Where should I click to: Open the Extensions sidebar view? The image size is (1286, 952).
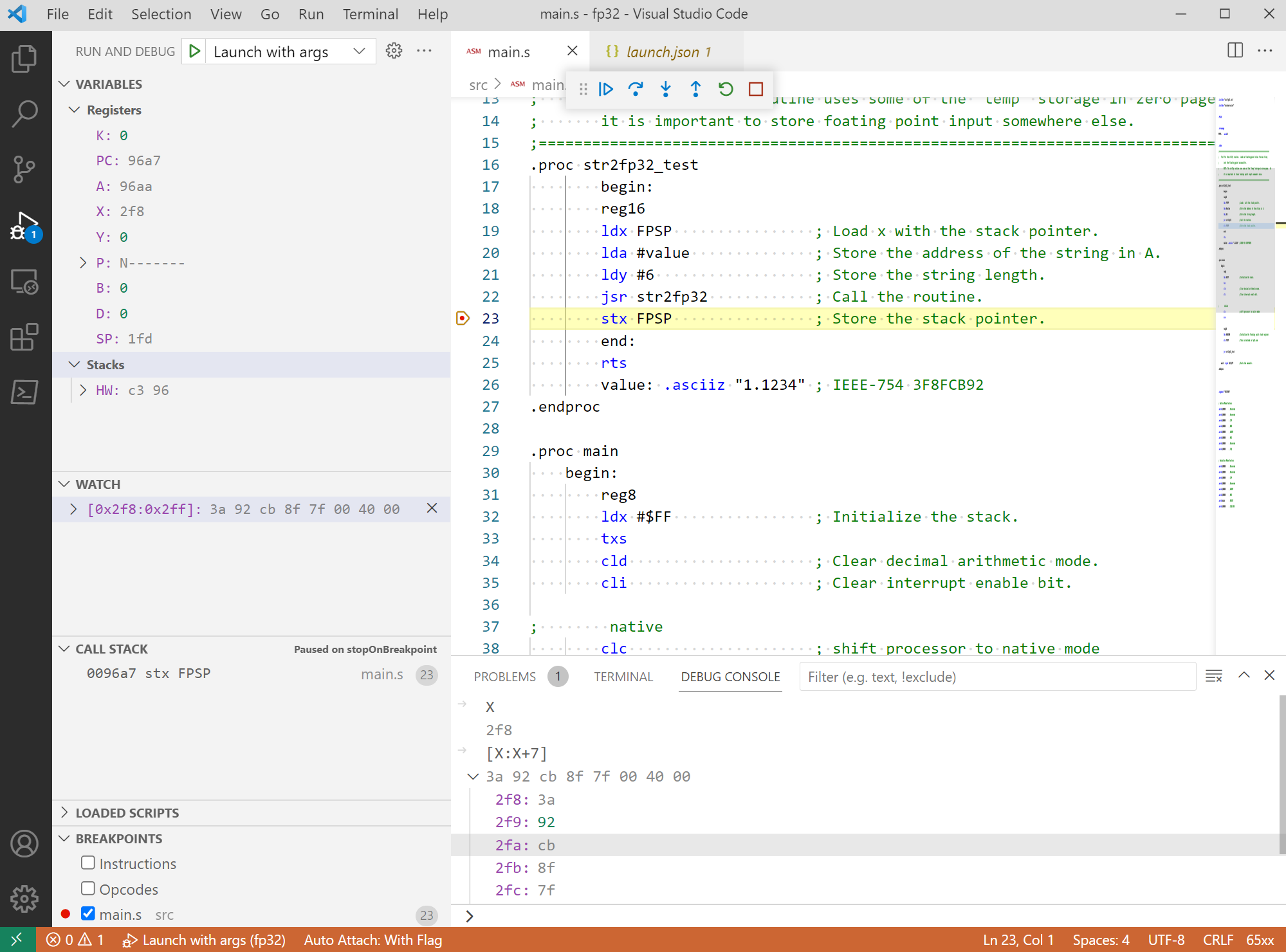(24, 336)
